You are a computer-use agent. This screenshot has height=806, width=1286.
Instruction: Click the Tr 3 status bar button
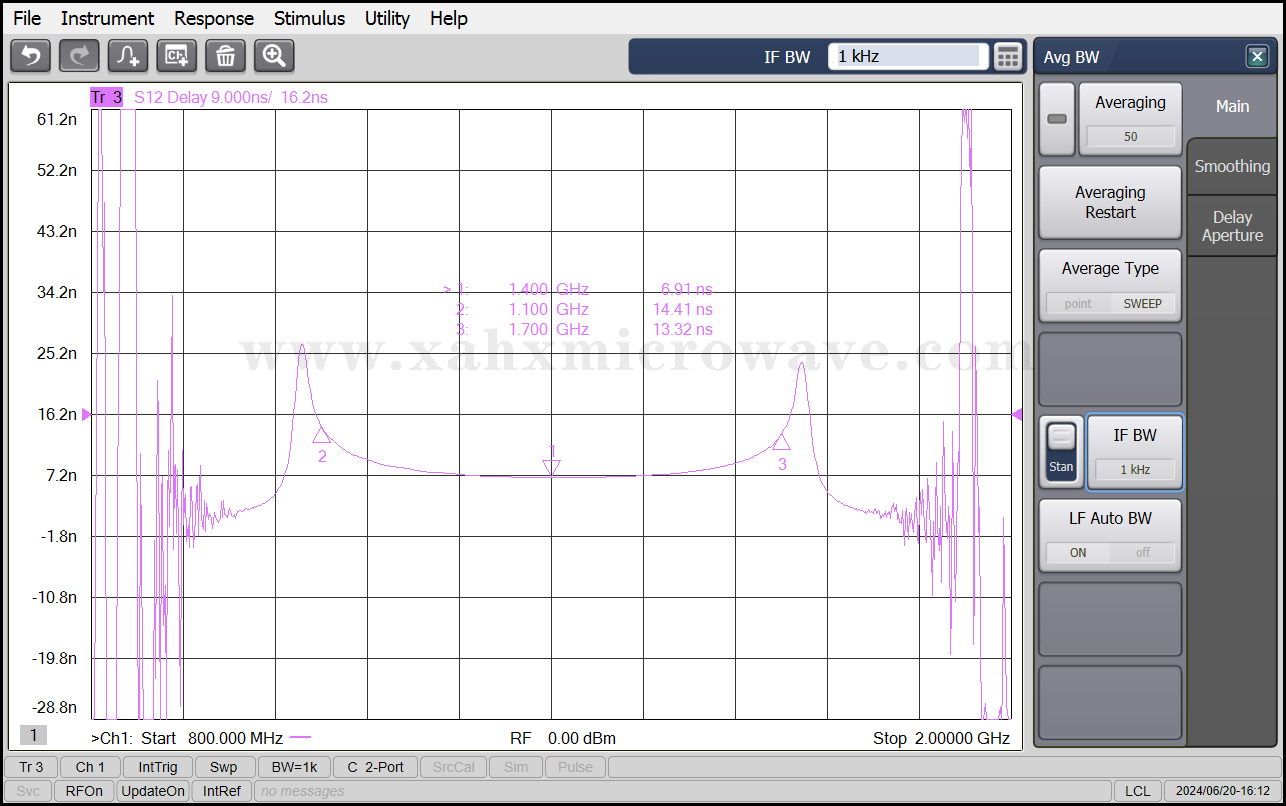coord(31,767)
